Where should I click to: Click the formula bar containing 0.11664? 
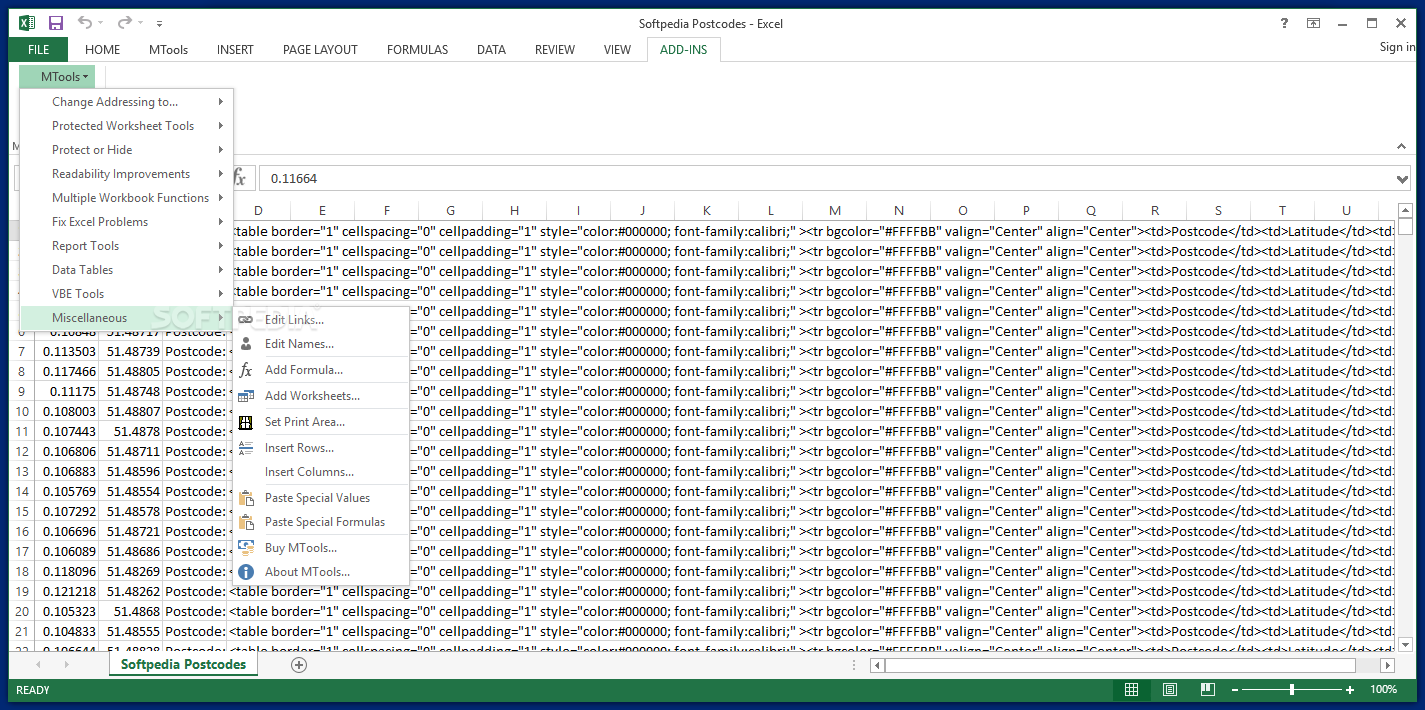point(834,179)
